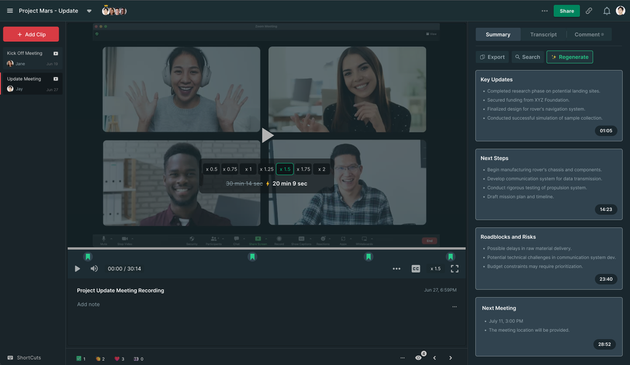The image size is (630, 365).
Task: Click video icon on Kick Off Meeting
Action: click(x=56, y=53)
